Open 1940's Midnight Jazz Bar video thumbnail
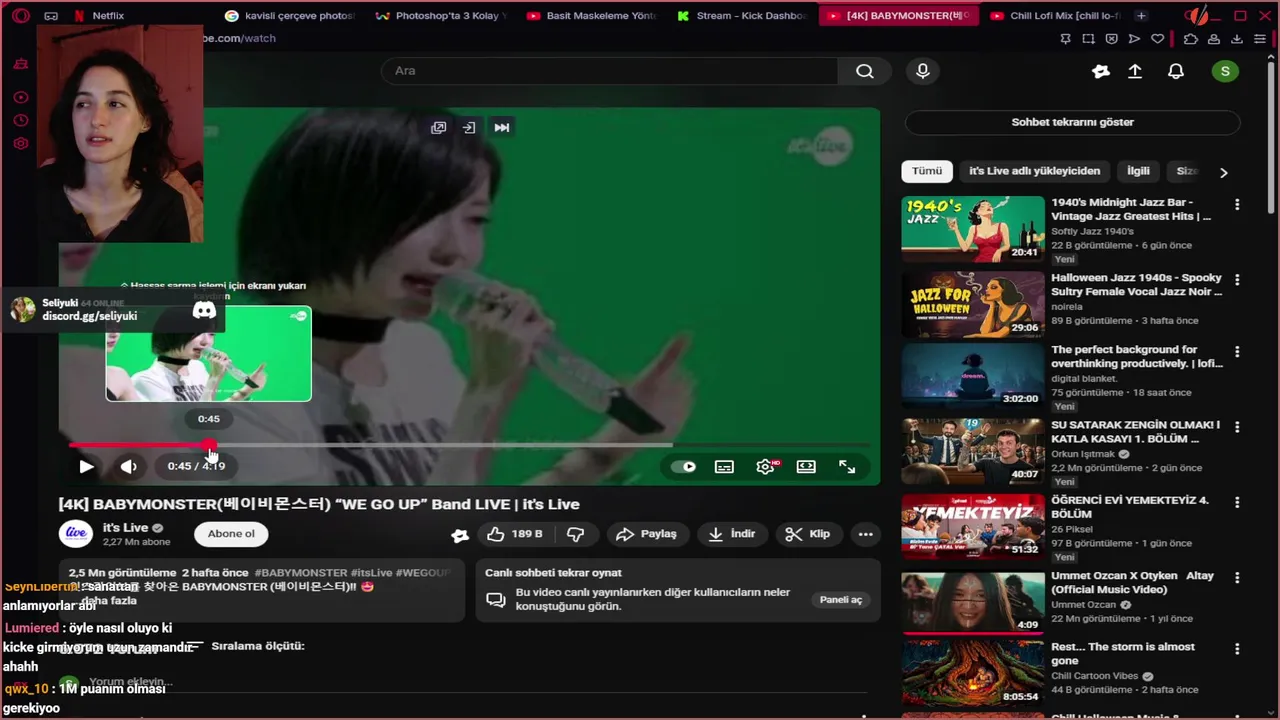The height and width of the screenshot is (720, 1280). coord(973,229)
